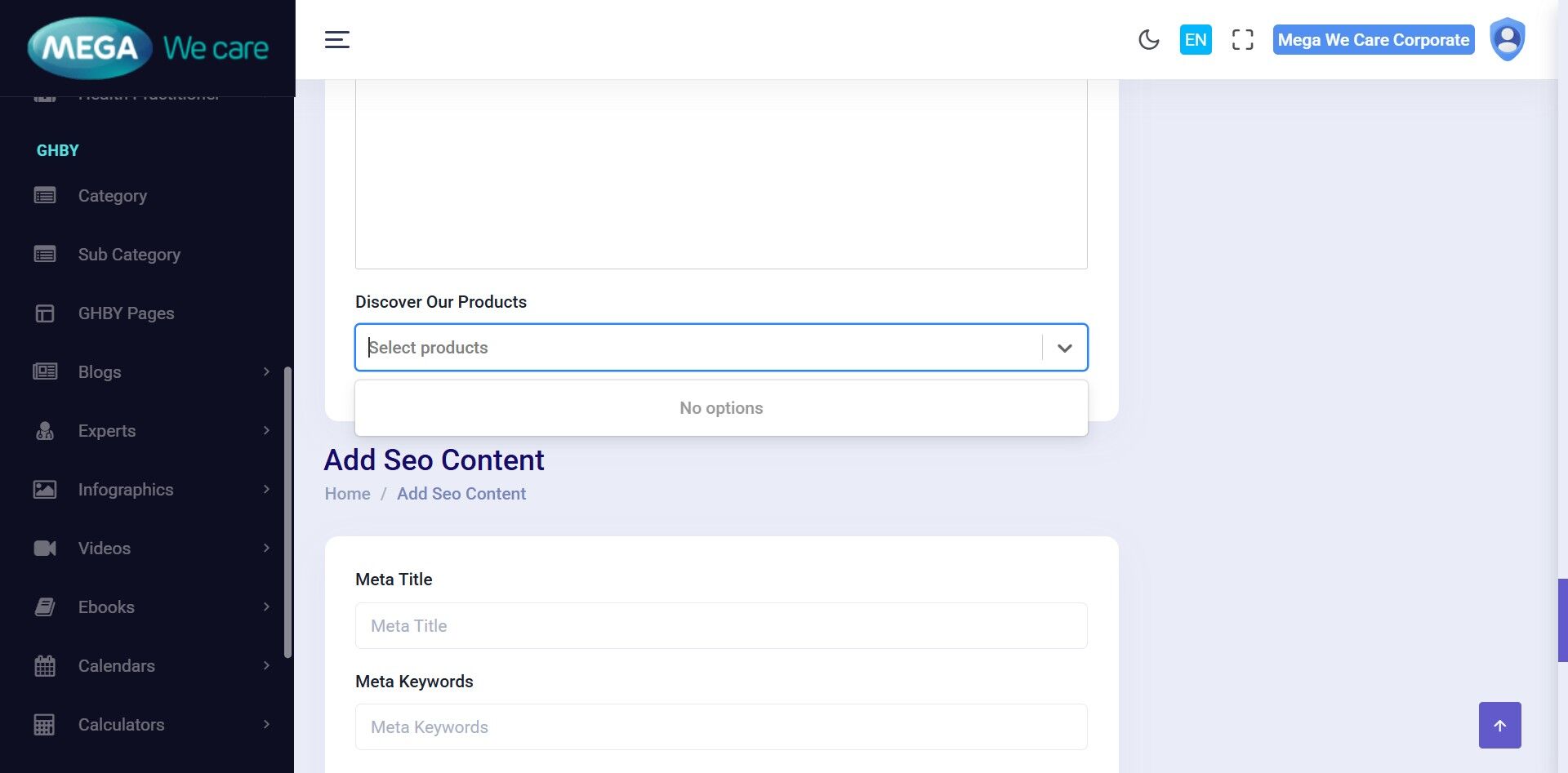
Task: Open Category from the sidebar
Action: pyautogui.click(x=112, y=196)
